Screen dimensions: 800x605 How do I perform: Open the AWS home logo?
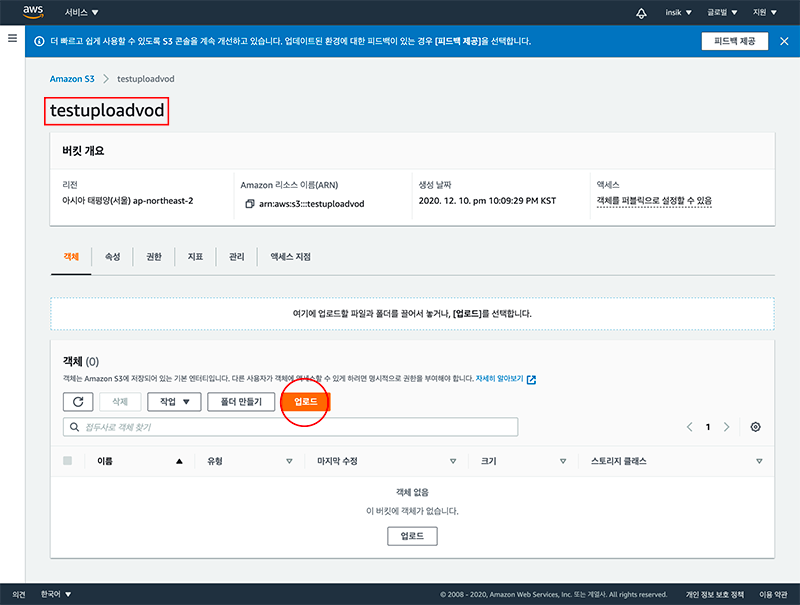pos(33,12)
